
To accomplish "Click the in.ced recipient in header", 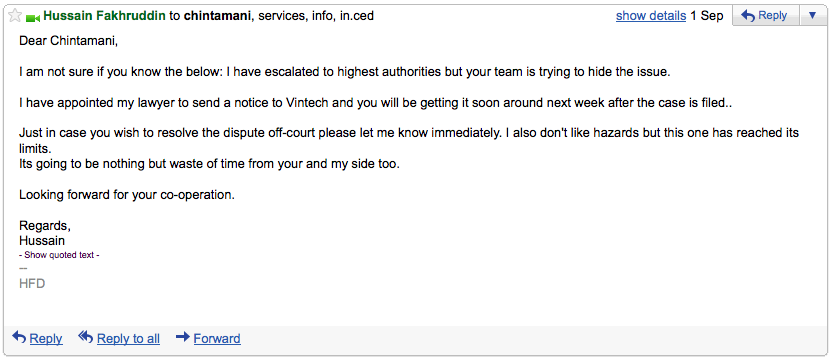I will [x=356, y=16].
